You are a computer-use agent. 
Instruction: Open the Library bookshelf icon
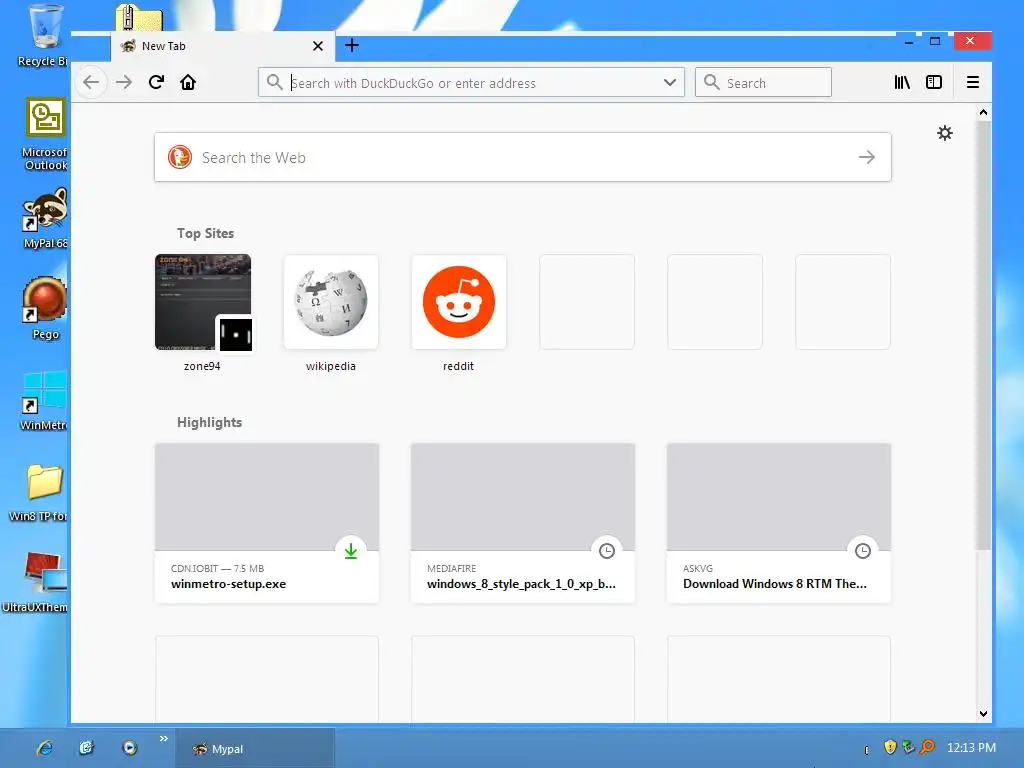pyautogui.click(x=902, y=82)
